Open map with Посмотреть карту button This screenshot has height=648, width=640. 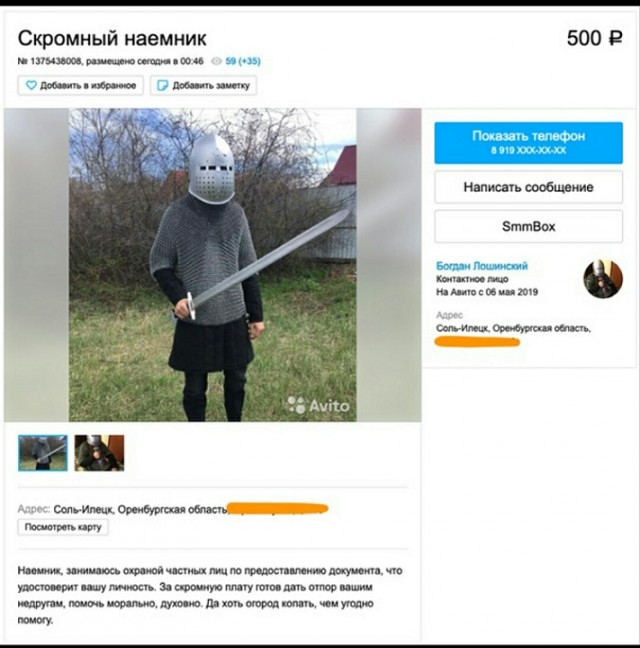63,527
